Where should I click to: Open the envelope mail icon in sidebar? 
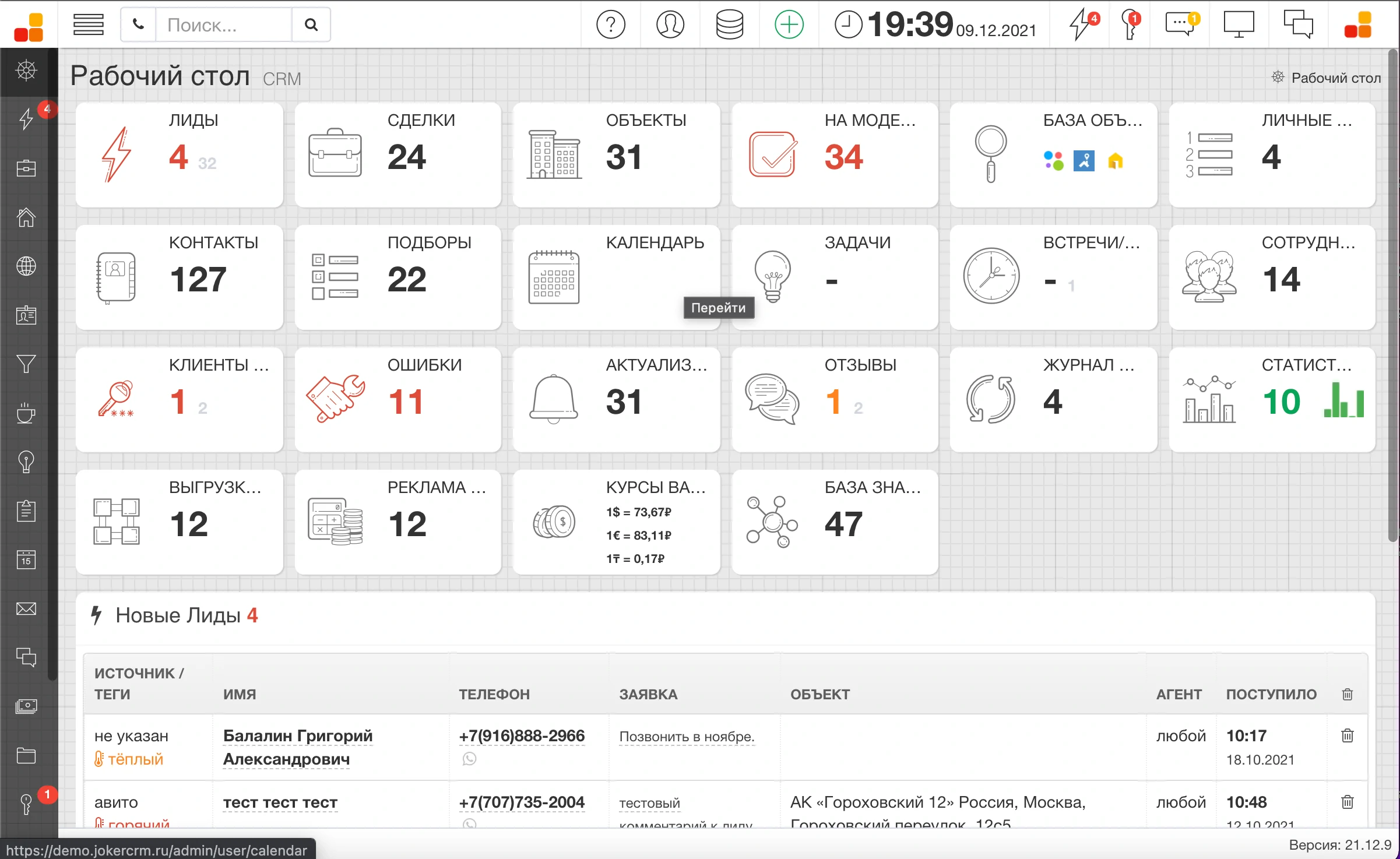point(26,609)
